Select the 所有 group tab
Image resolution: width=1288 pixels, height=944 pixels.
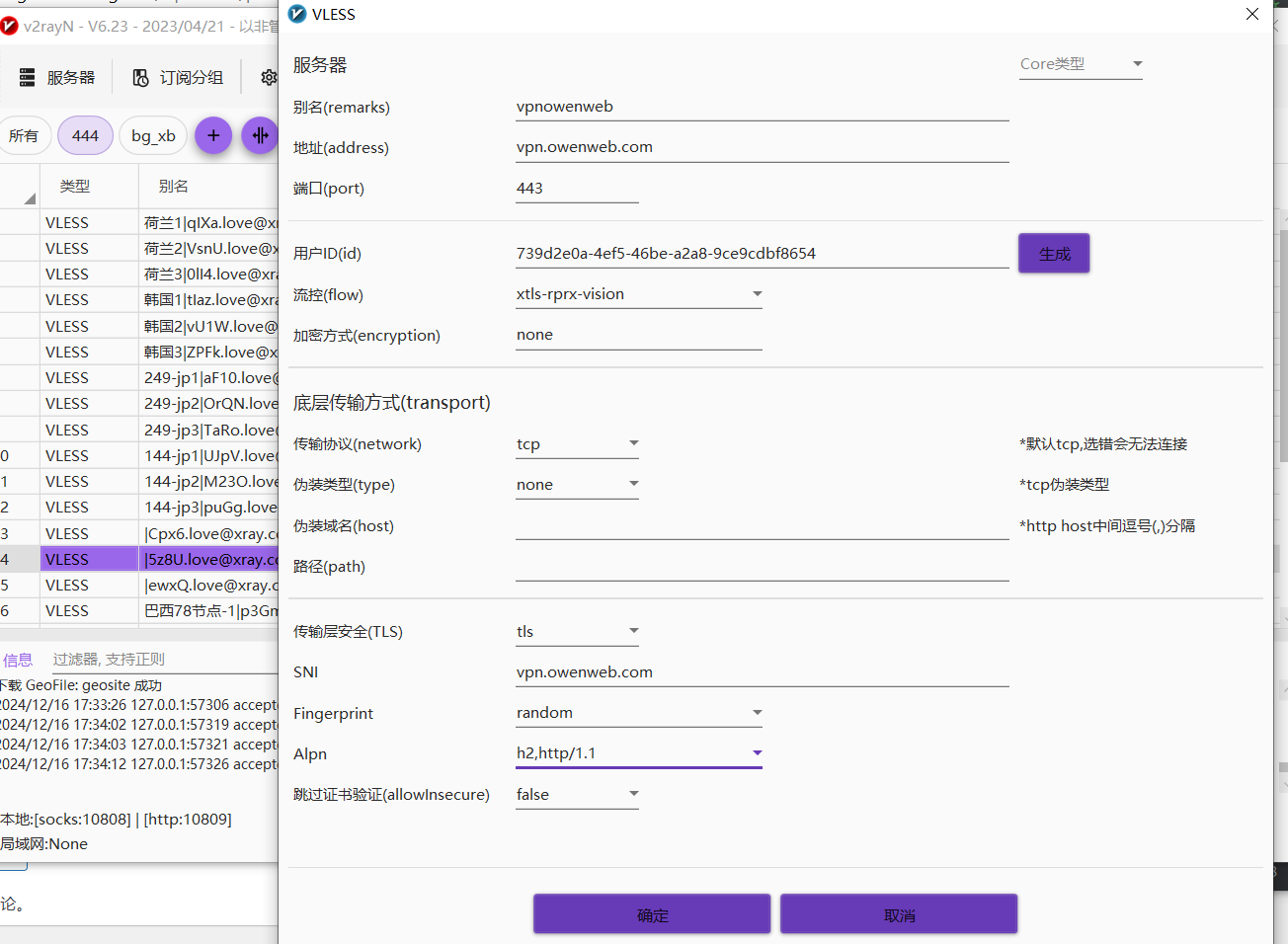(x=24, y=136)
